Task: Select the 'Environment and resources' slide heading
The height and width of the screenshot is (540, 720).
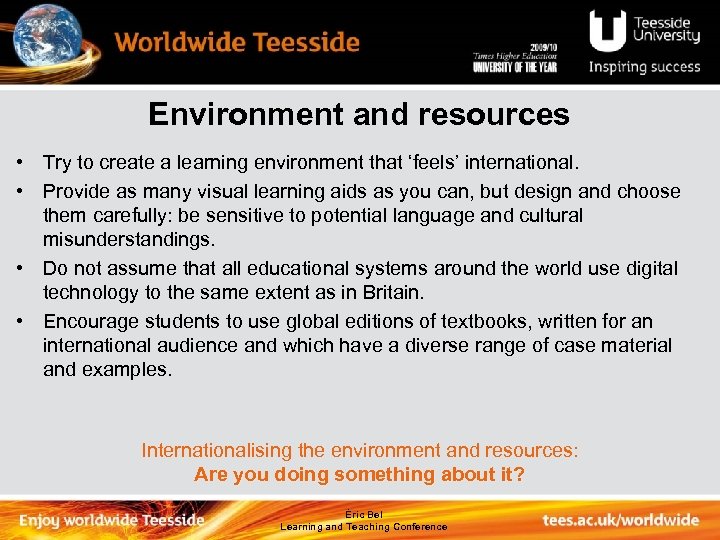Action: tap(359, 114)
